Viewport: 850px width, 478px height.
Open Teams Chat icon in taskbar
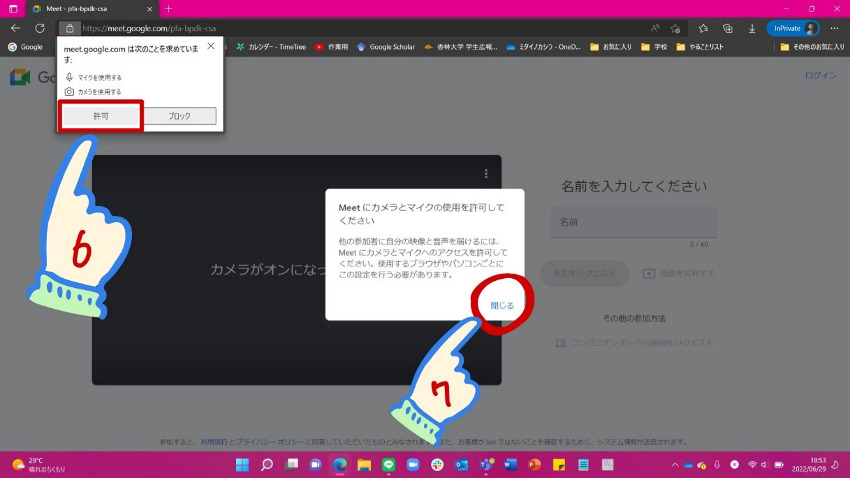(x=315, y=464)
